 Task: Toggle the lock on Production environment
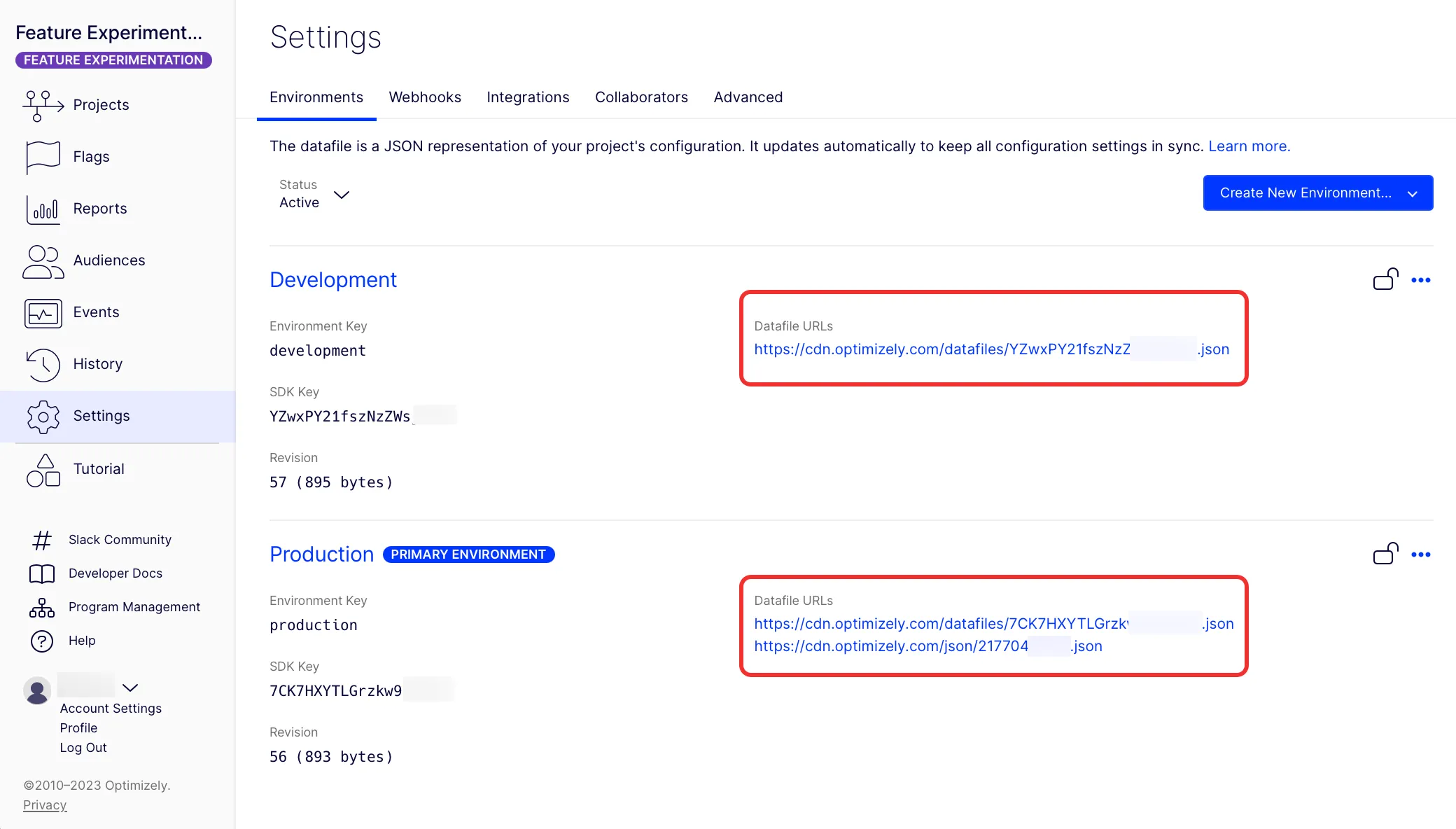coord(1385,554)
